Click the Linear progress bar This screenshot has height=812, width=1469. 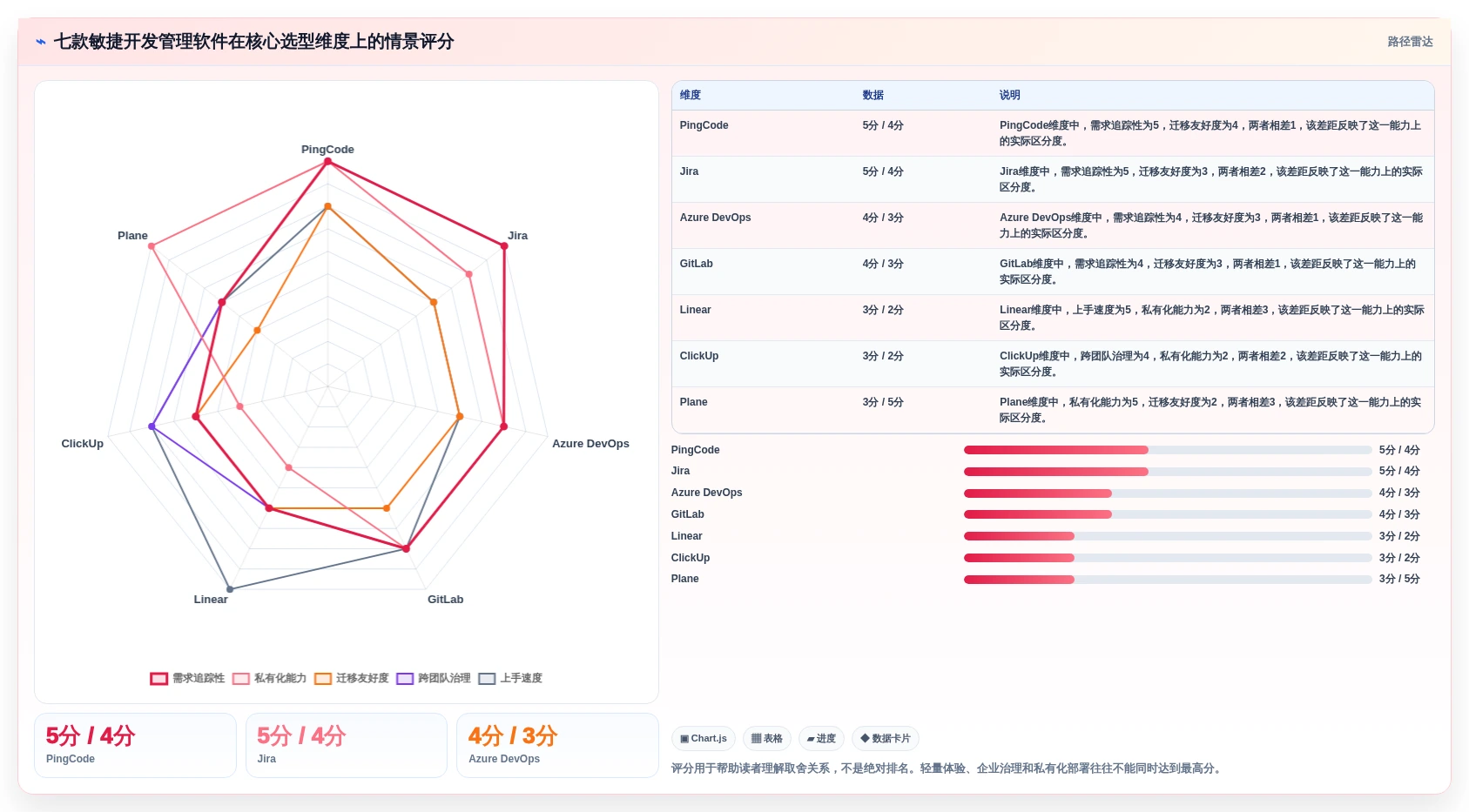[1168, 536]
